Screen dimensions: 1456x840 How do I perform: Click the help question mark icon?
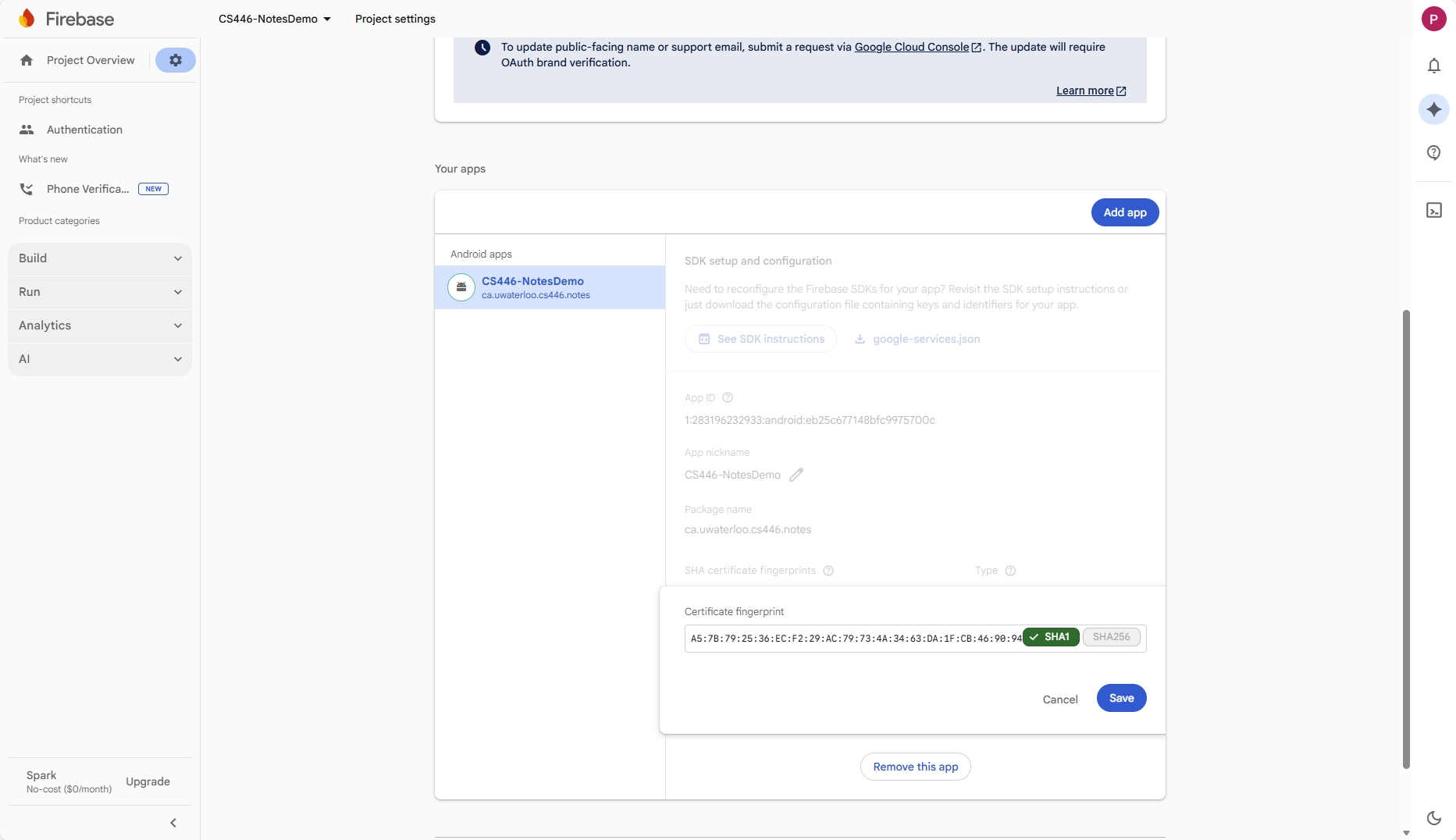pos(1433,153)
